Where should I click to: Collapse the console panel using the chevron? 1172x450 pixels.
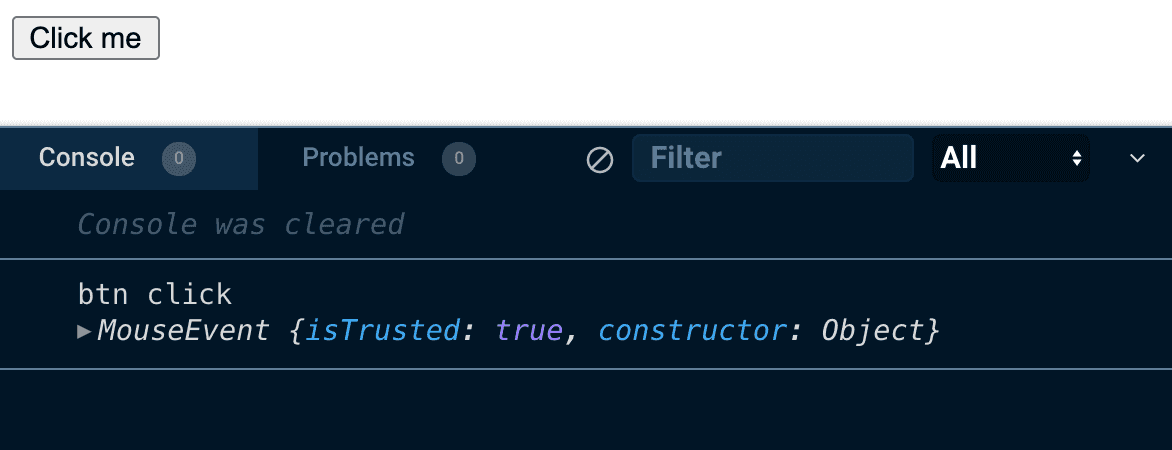coord(1137,158)
